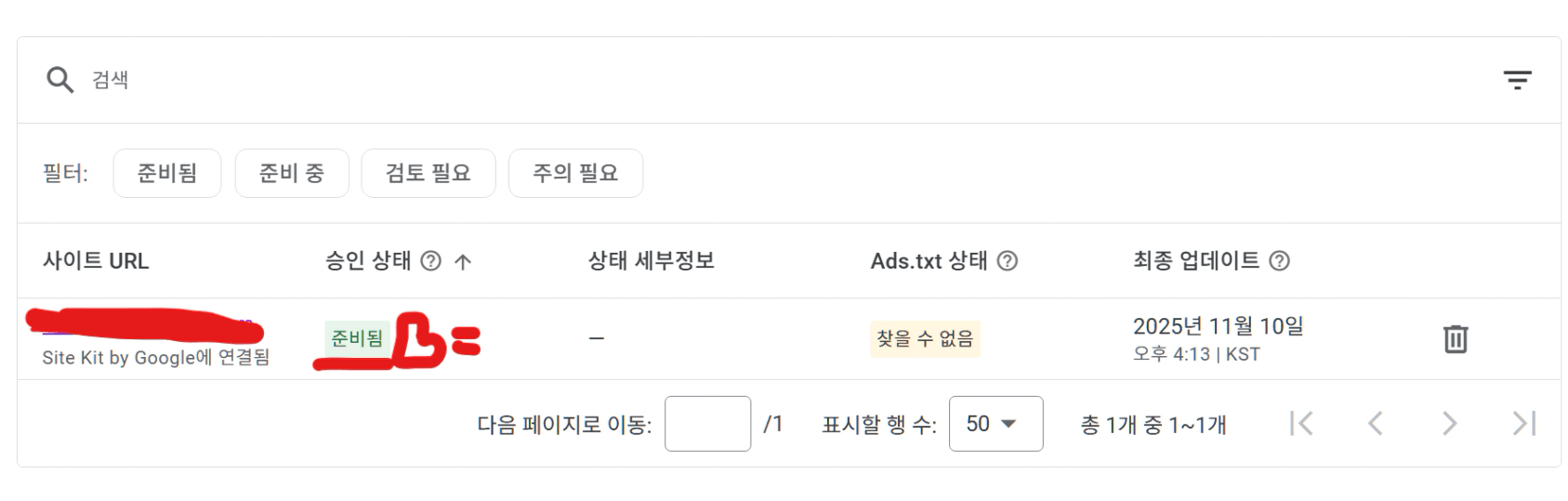Open rows-per-page dropdown showing 50
This screenshot has height=501, width=1568.
995,424
